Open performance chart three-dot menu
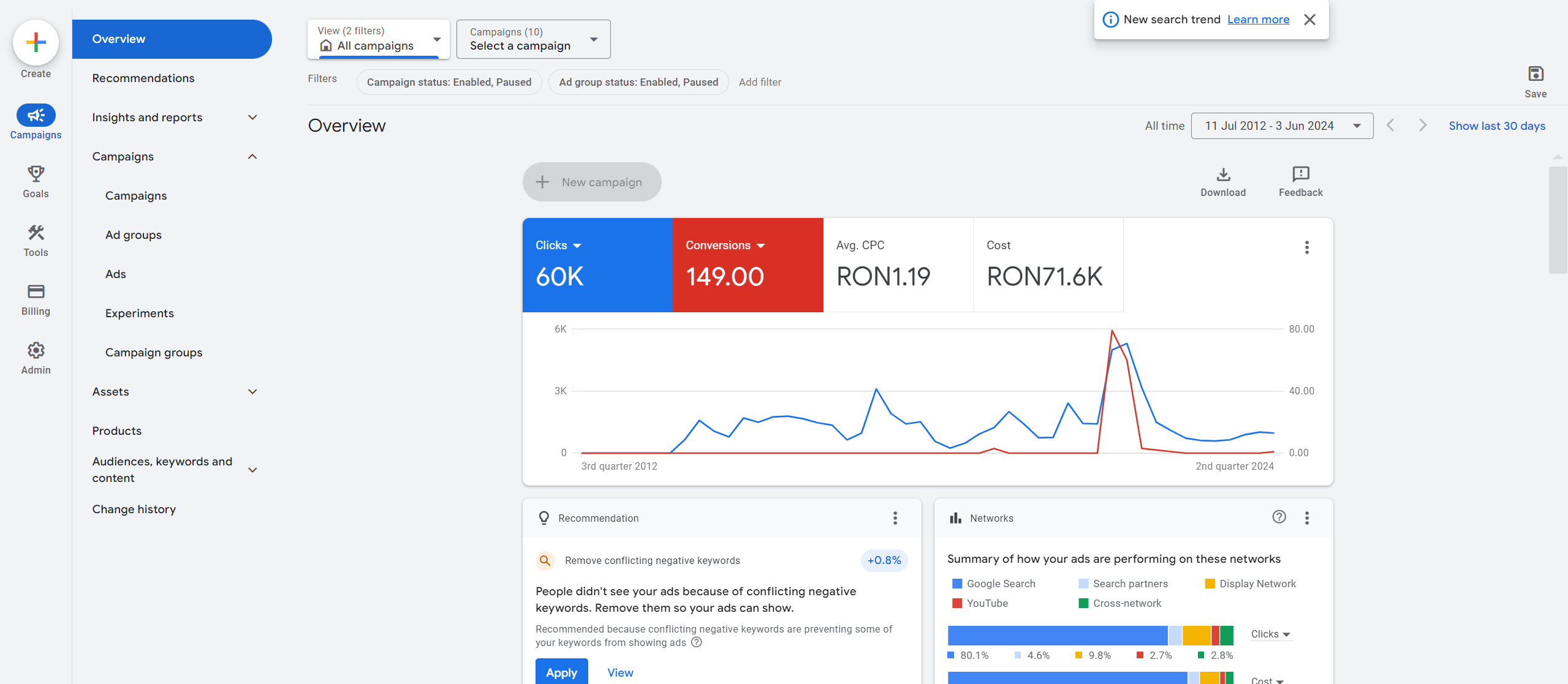Image resolution: width=1568 pixels, height=684 pixels. pos(1306,247)
